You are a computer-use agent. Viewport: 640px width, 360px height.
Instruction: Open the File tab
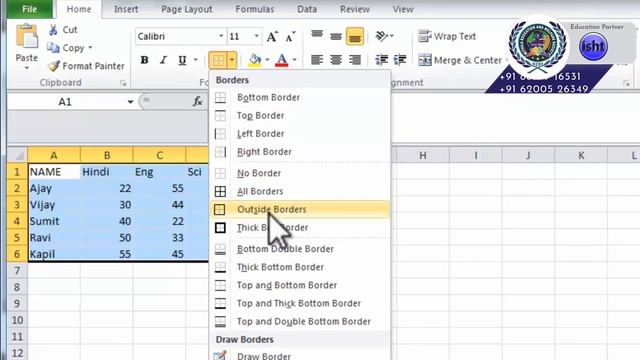click(x=29, y=9)
